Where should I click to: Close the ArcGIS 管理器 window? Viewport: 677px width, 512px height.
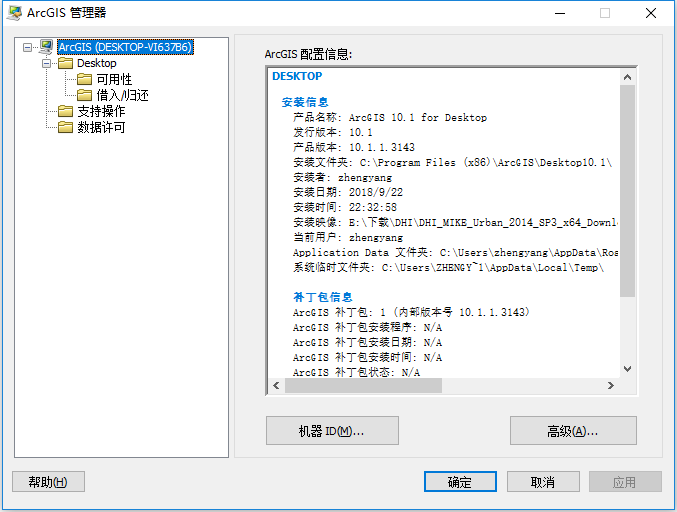click(x=651, y=13)
